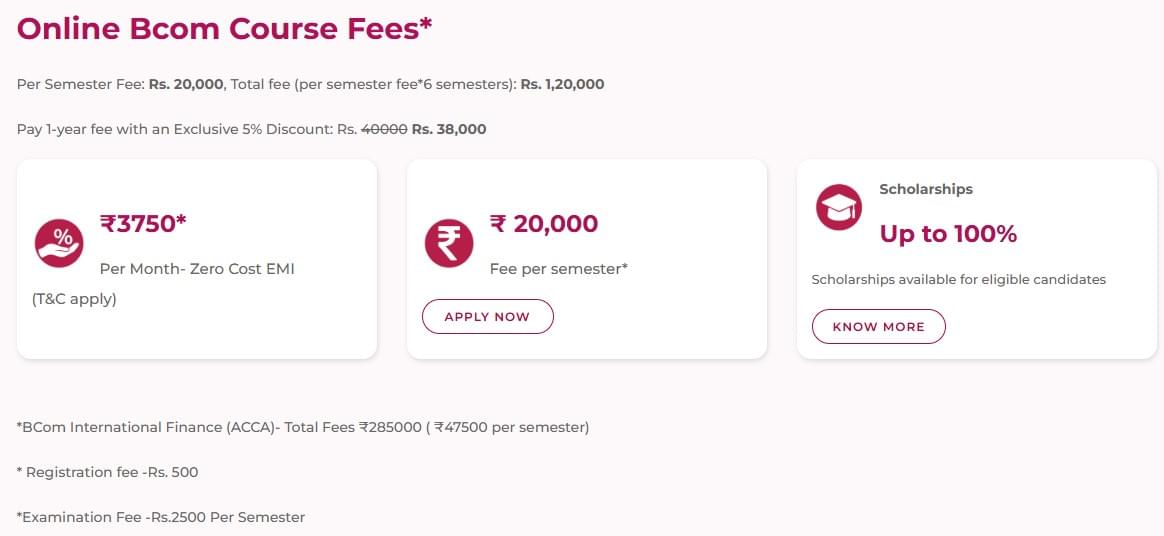Click the BCom International Finance (ACCA) fees note

pyautogui.click(x=303, y=428)
